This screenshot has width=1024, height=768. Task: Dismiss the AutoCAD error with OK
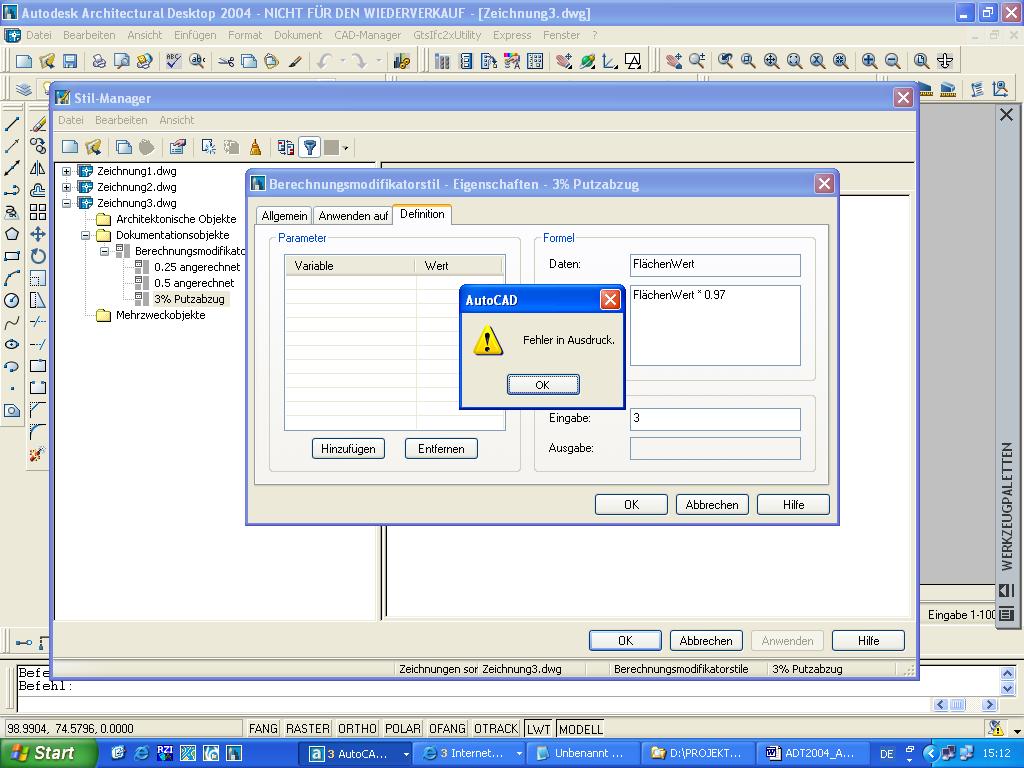point(542,385)
